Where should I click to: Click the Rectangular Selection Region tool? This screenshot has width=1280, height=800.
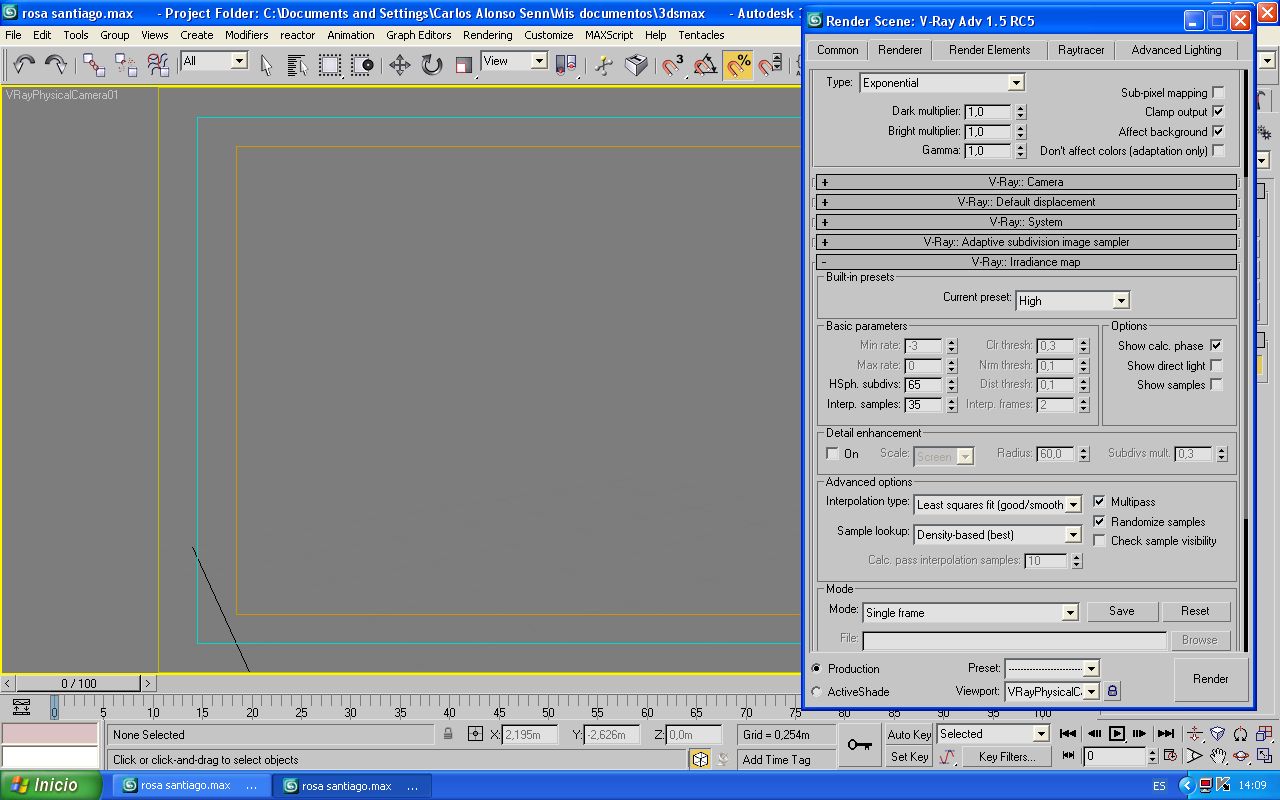click(329, 65)
